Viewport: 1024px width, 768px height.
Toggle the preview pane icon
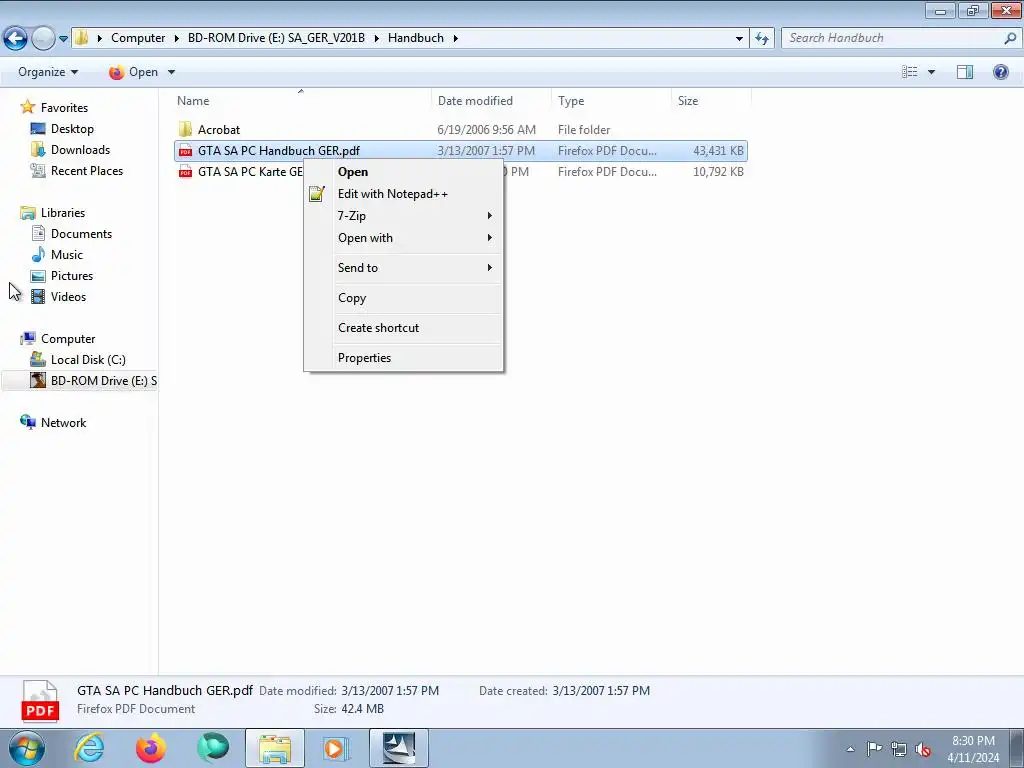pyautogui.click(x=965, y=72)
